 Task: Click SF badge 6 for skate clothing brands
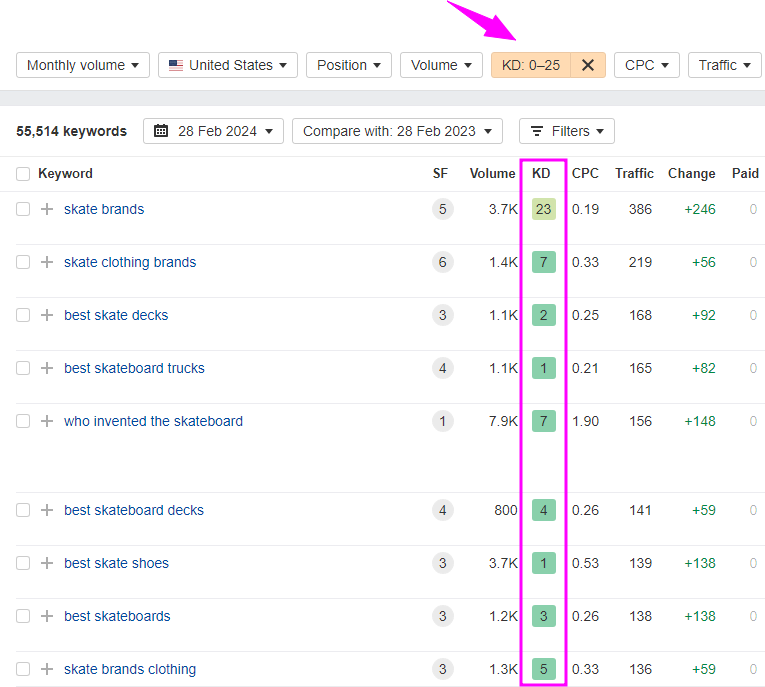pyautogui.click(x=442, y=262)
